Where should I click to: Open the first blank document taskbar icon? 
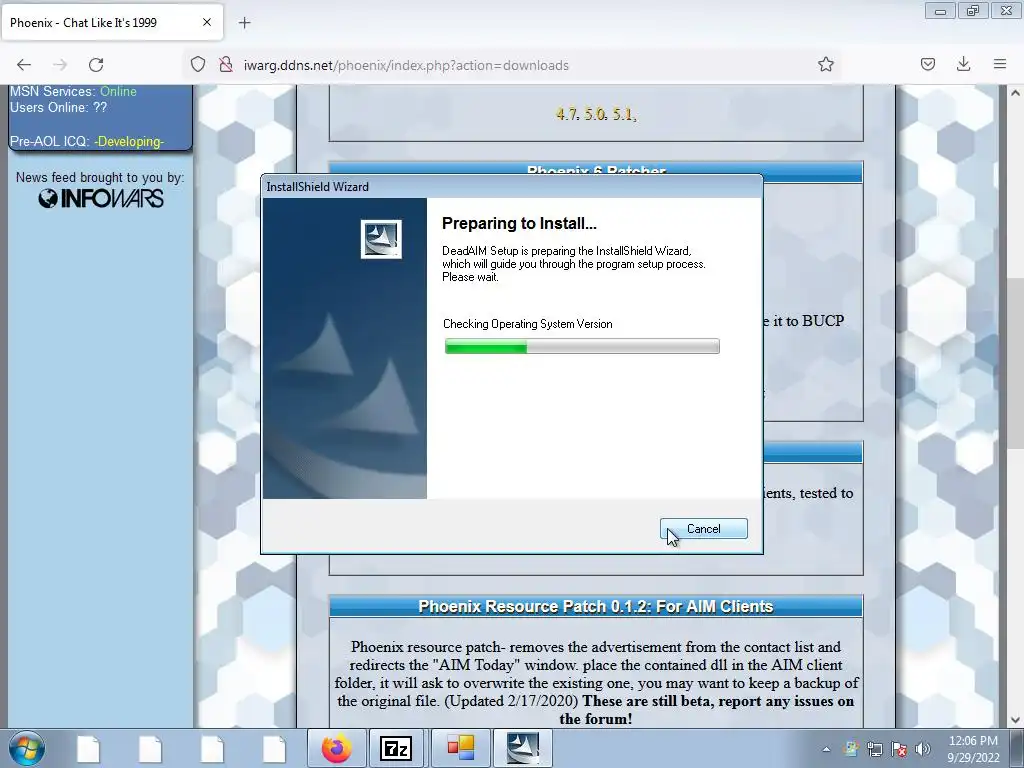click(x=89, y=748)
